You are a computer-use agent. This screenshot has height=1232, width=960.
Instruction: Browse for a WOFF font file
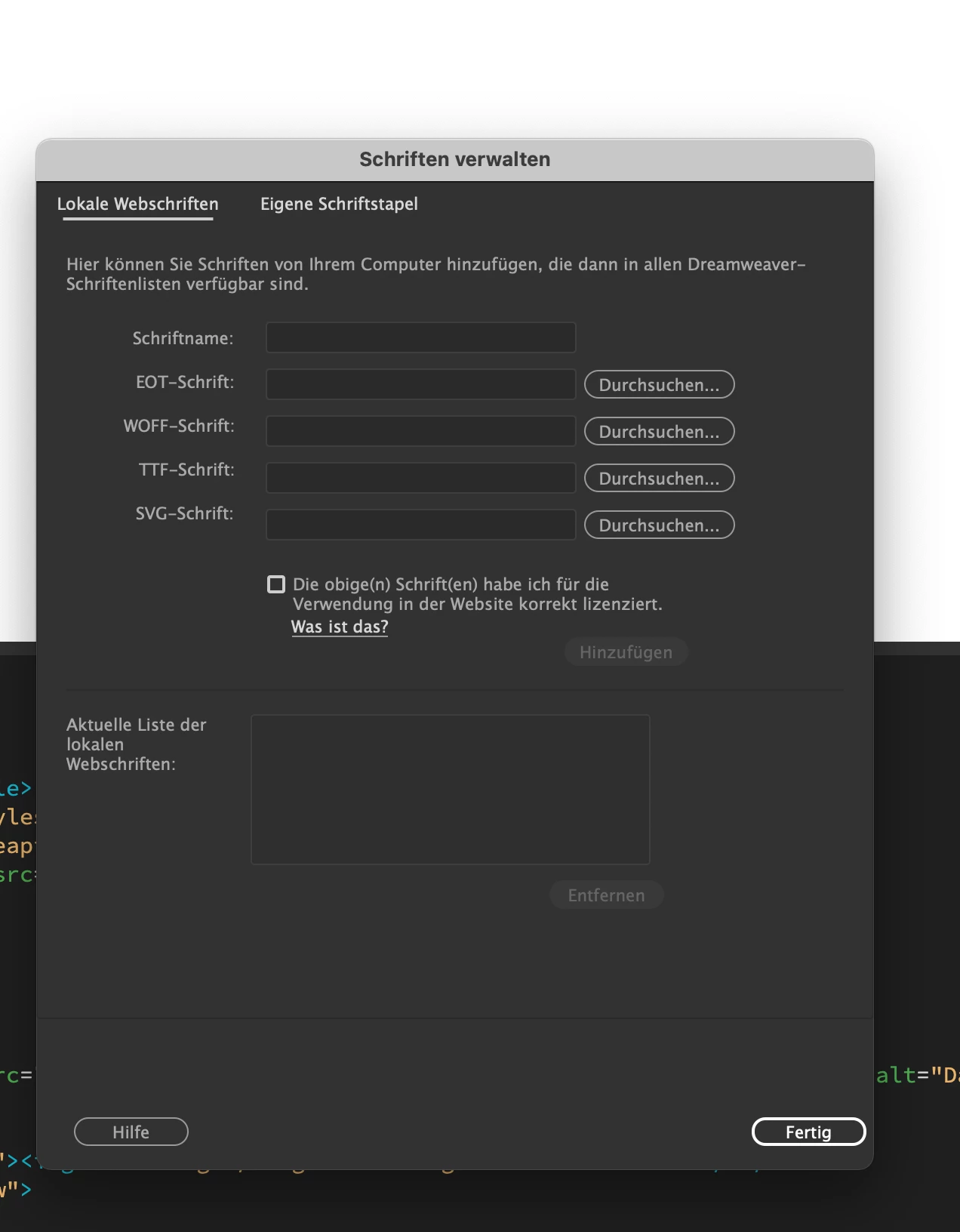660,431
